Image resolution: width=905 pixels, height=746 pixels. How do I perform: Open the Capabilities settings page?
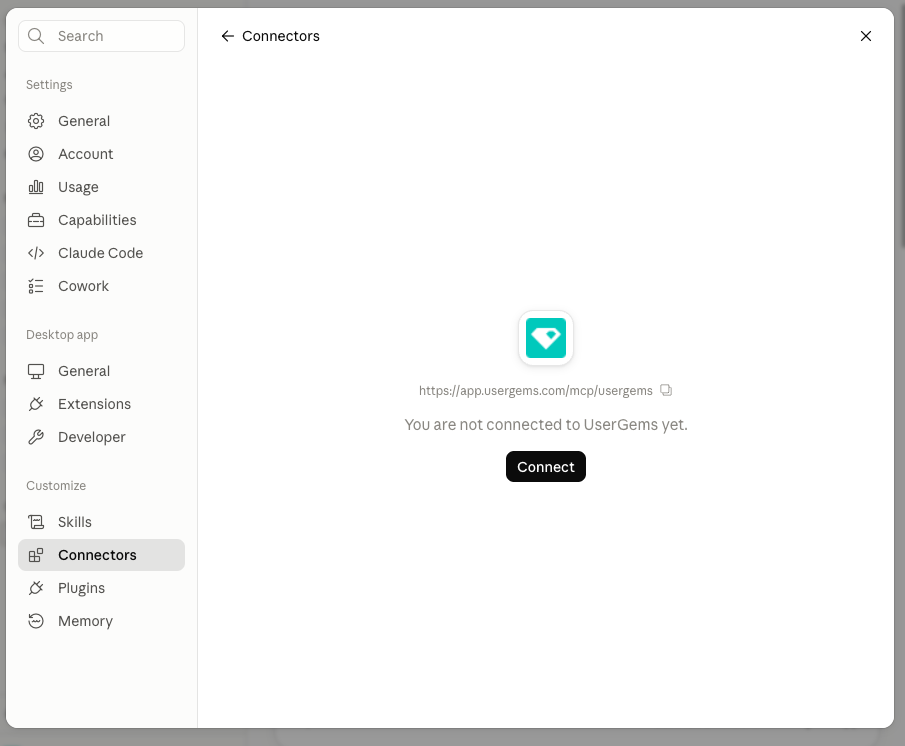102,220
